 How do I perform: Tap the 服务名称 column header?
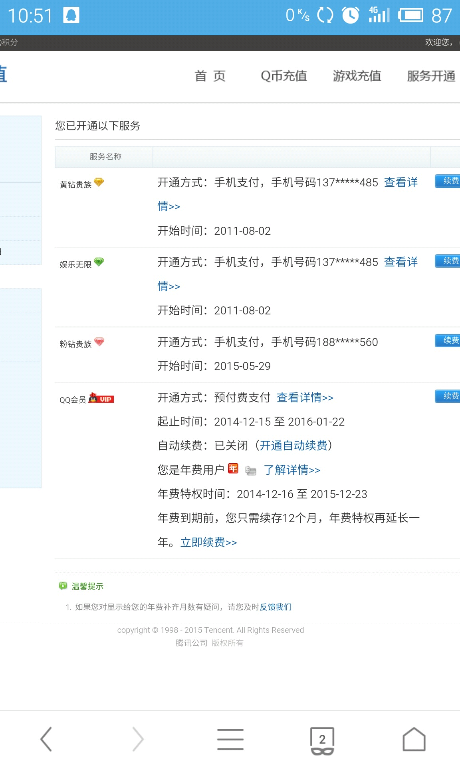click(x=105, y=157)
